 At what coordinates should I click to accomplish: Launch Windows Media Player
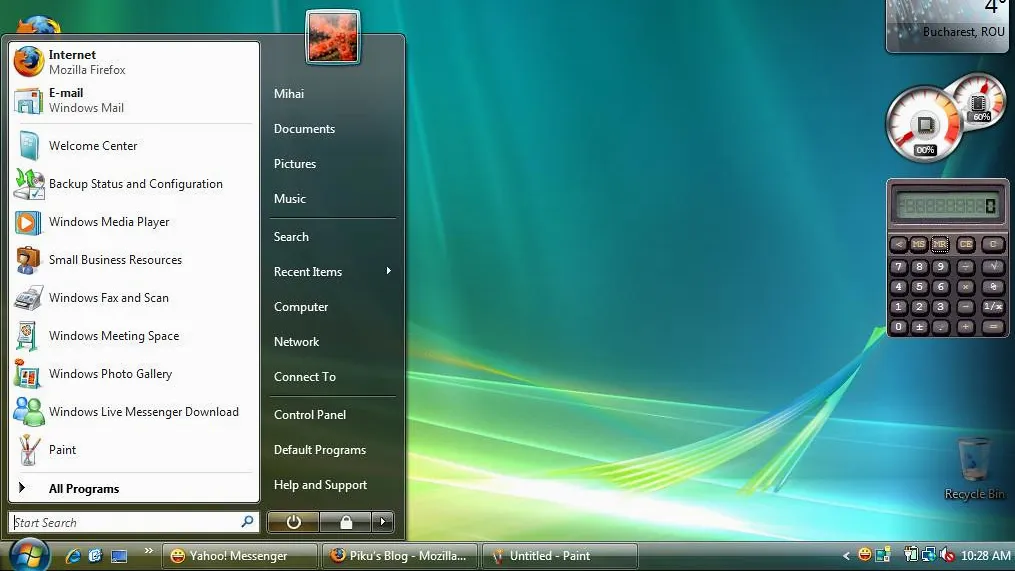click(108, 222)
